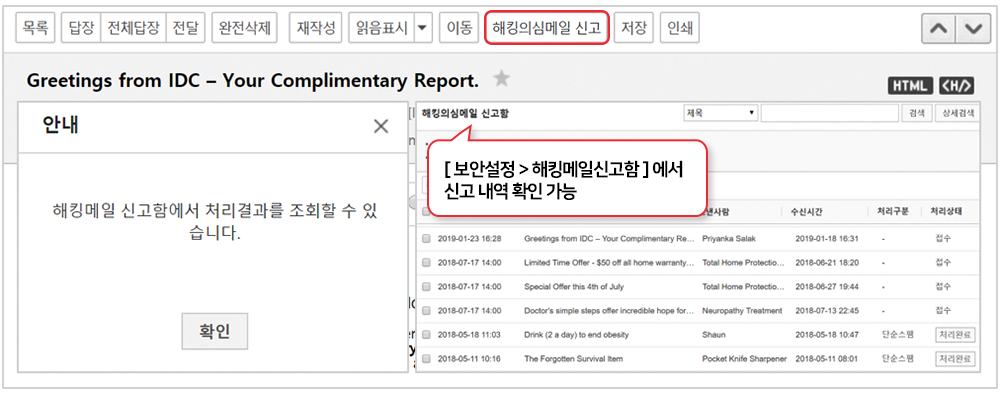Click report date '2018-05-11 10:16'
Viewport: 1000px width, 394px height.
pos(469,359)
